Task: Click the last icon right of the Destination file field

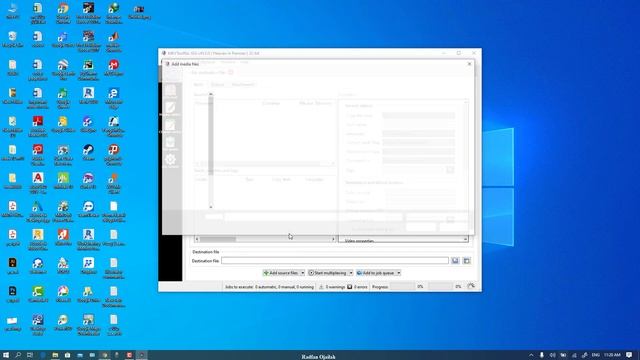Action: click(x=467, y=260)
